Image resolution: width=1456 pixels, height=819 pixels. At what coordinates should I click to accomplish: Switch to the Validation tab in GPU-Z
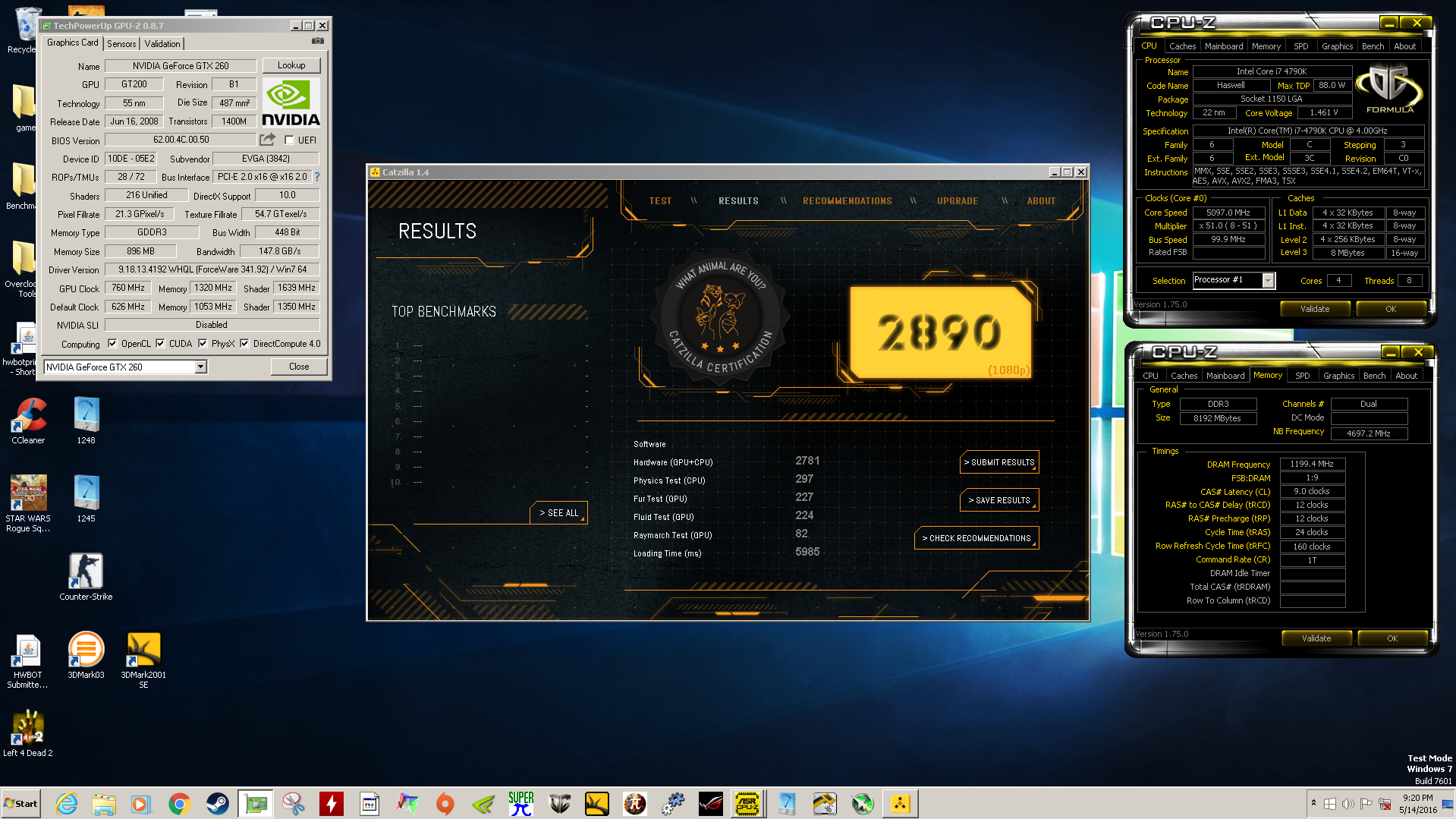(x=162, y=43)
